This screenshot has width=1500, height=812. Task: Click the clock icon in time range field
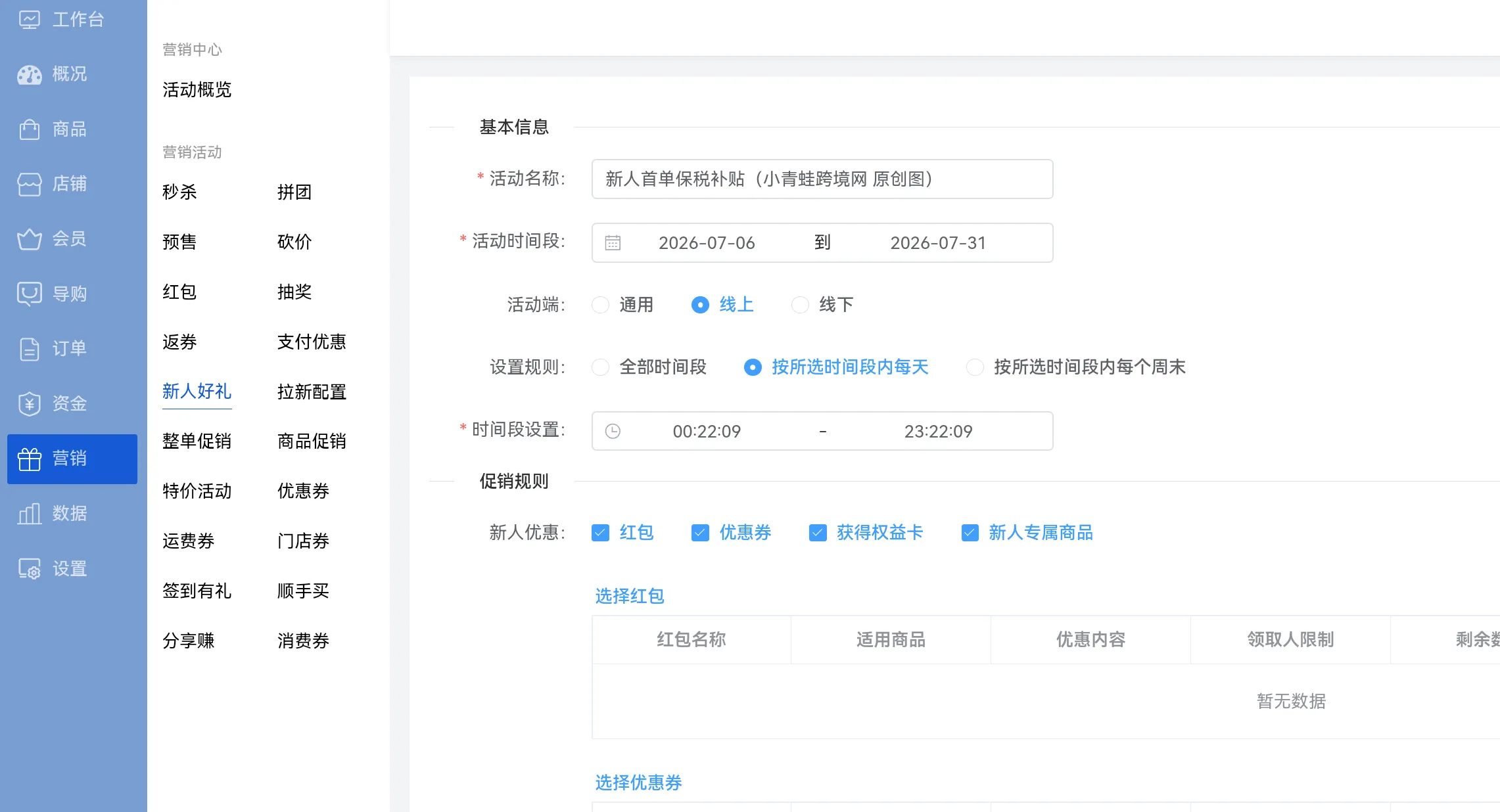click(x=613, y=432)
